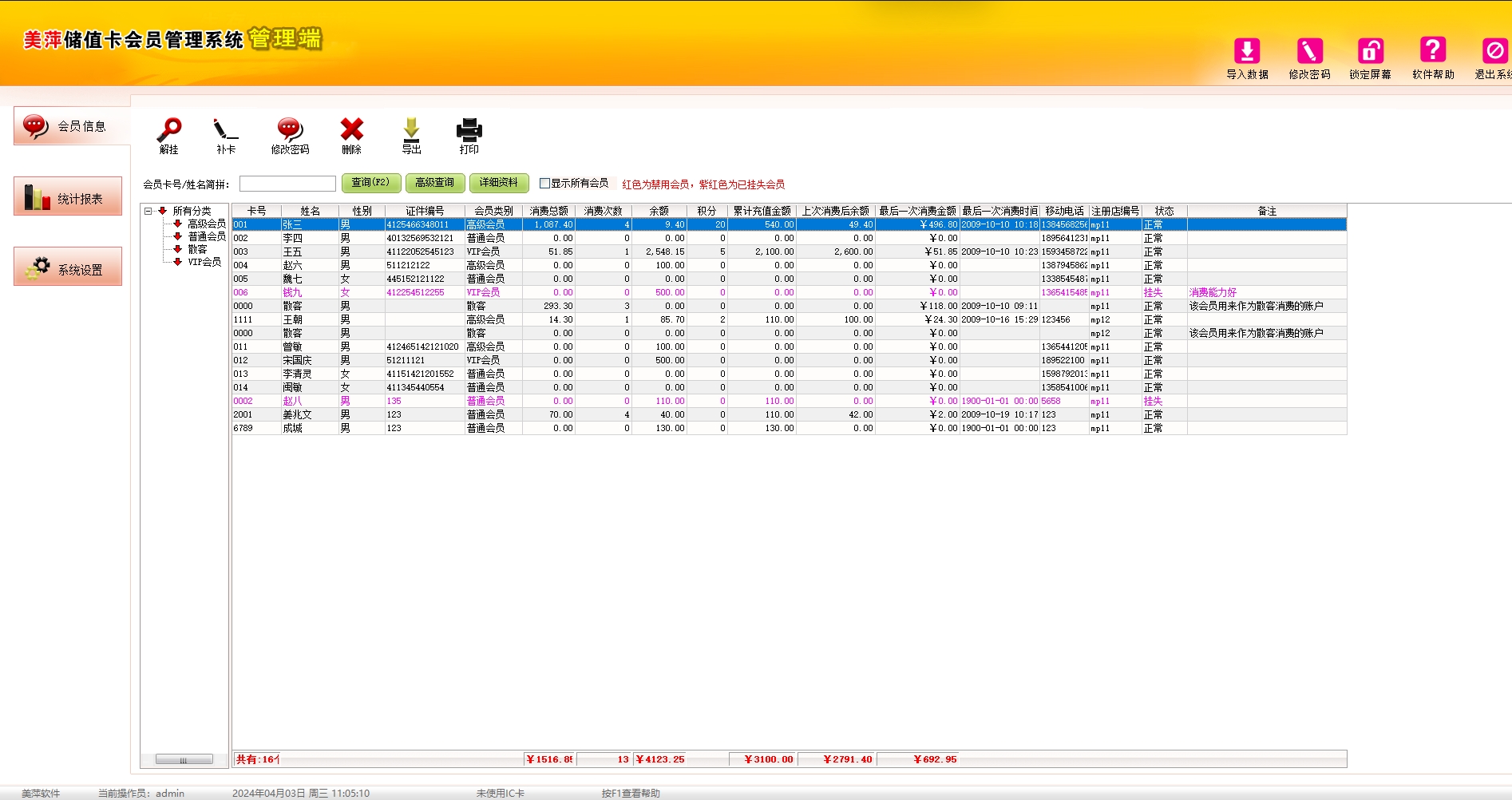Click the 高级查询 button

434,183
